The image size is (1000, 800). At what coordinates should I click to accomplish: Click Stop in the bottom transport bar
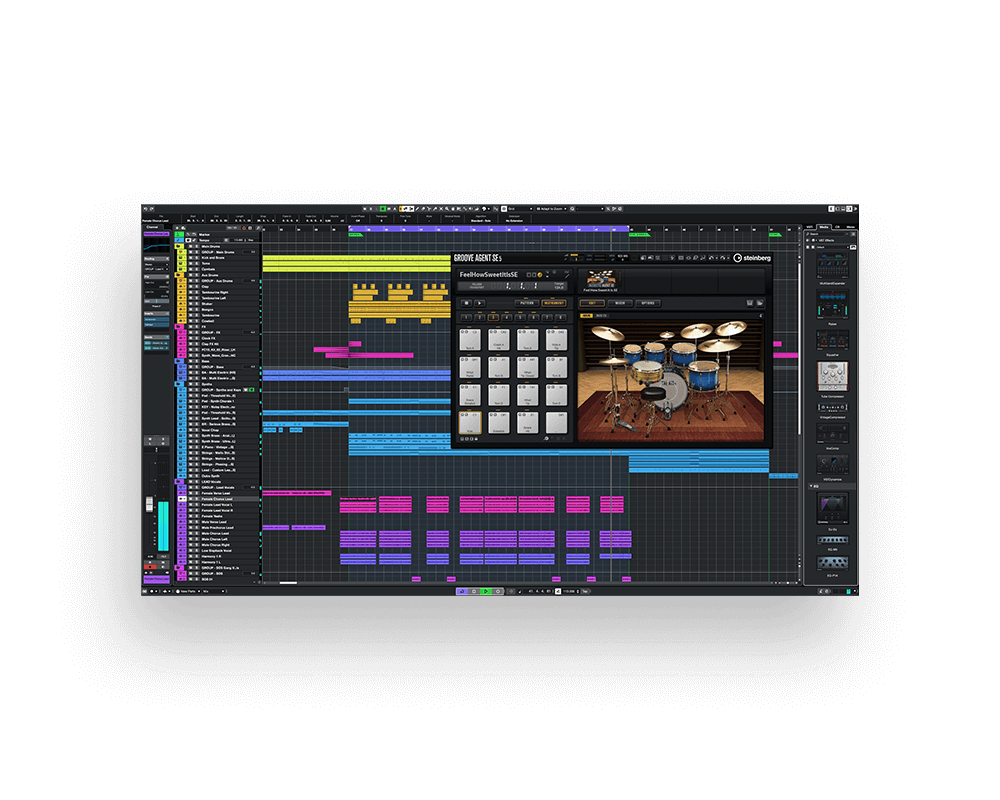pos(474,591)
